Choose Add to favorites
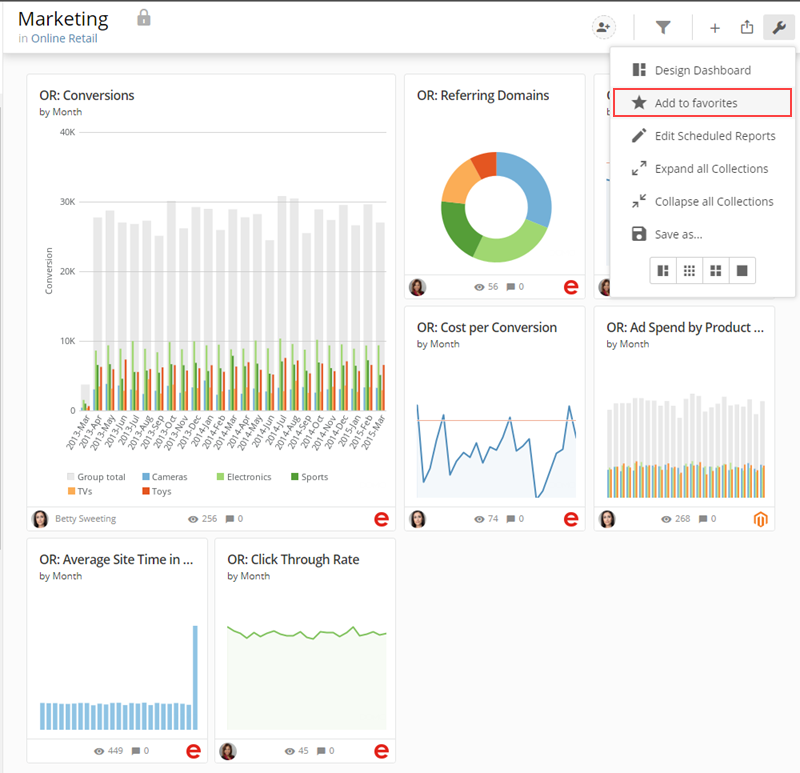 702,103
